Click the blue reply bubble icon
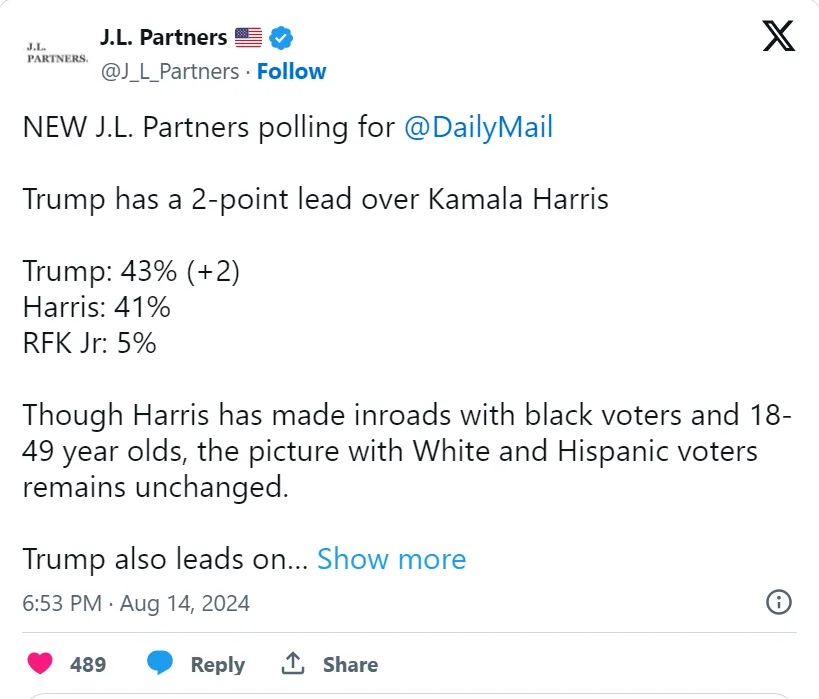The height and width of the screenshot is (699, 819). click(160, 663)
